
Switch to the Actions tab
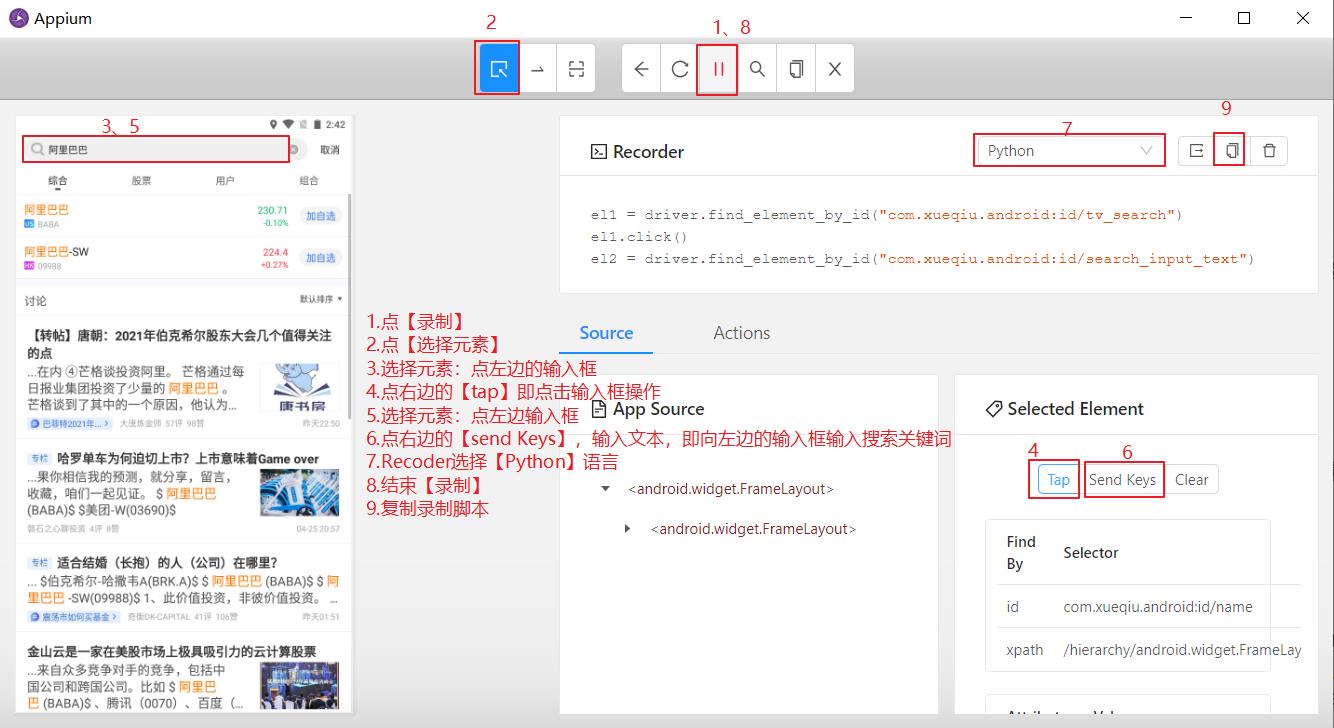[742, 333]
